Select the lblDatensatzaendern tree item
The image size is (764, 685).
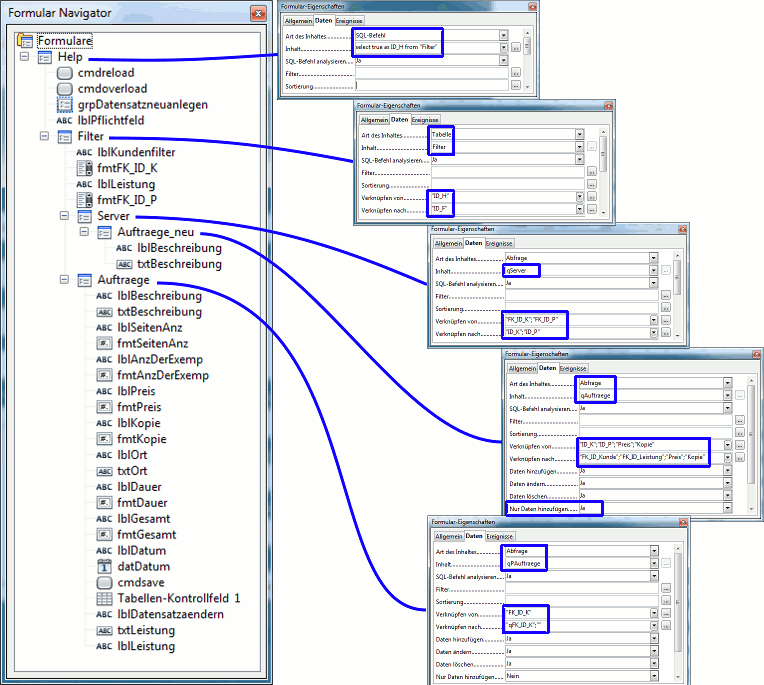click(170, 614)
